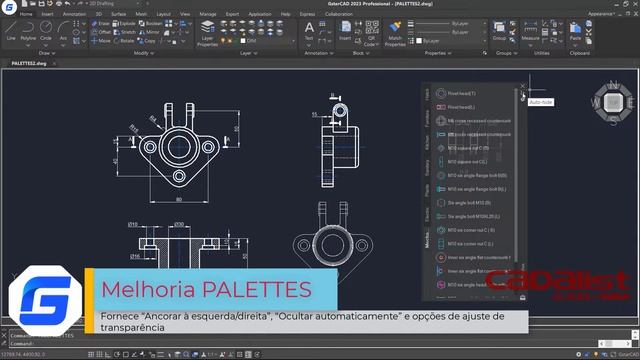Expand the Modify panel dropdown
Viewport: 640px width, 360px height.
(144, 53)
